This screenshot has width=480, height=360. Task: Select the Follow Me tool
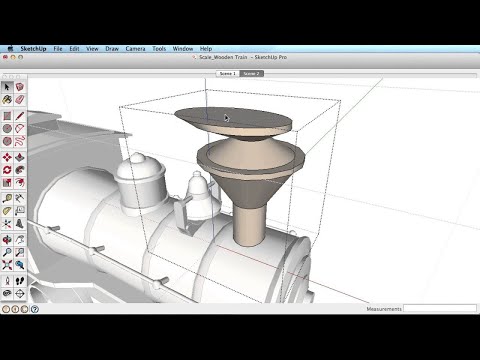20,170
